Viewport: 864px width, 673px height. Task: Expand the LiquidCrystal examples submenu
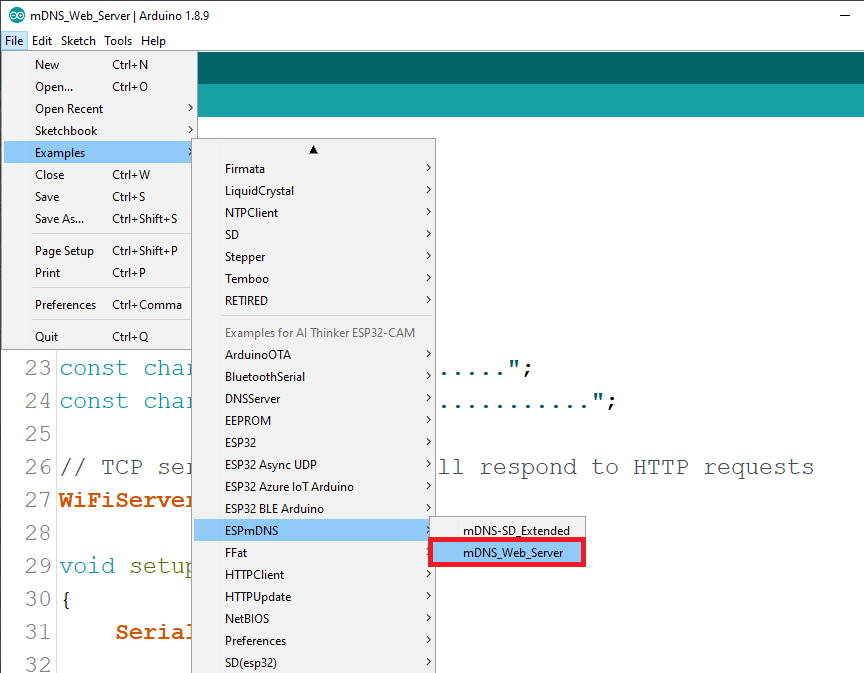pos(314,191)
